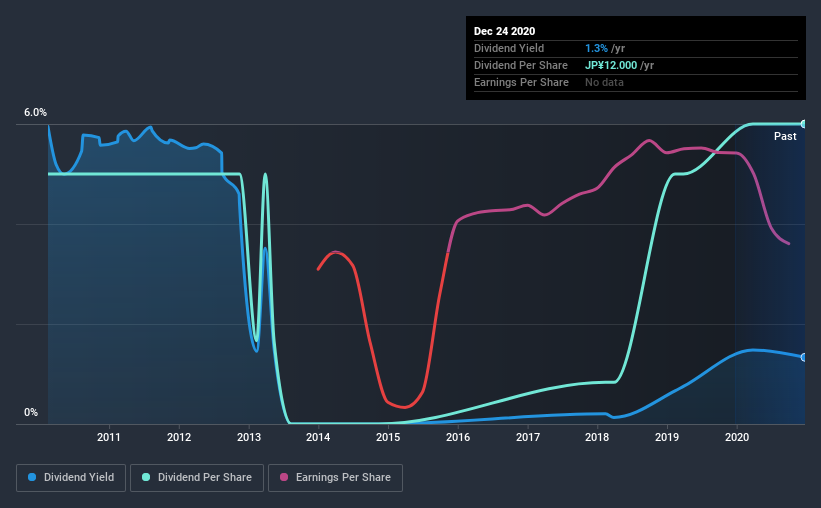Click the 1.3% dividend yield value
821x508 pixels.
coord(596,48)
